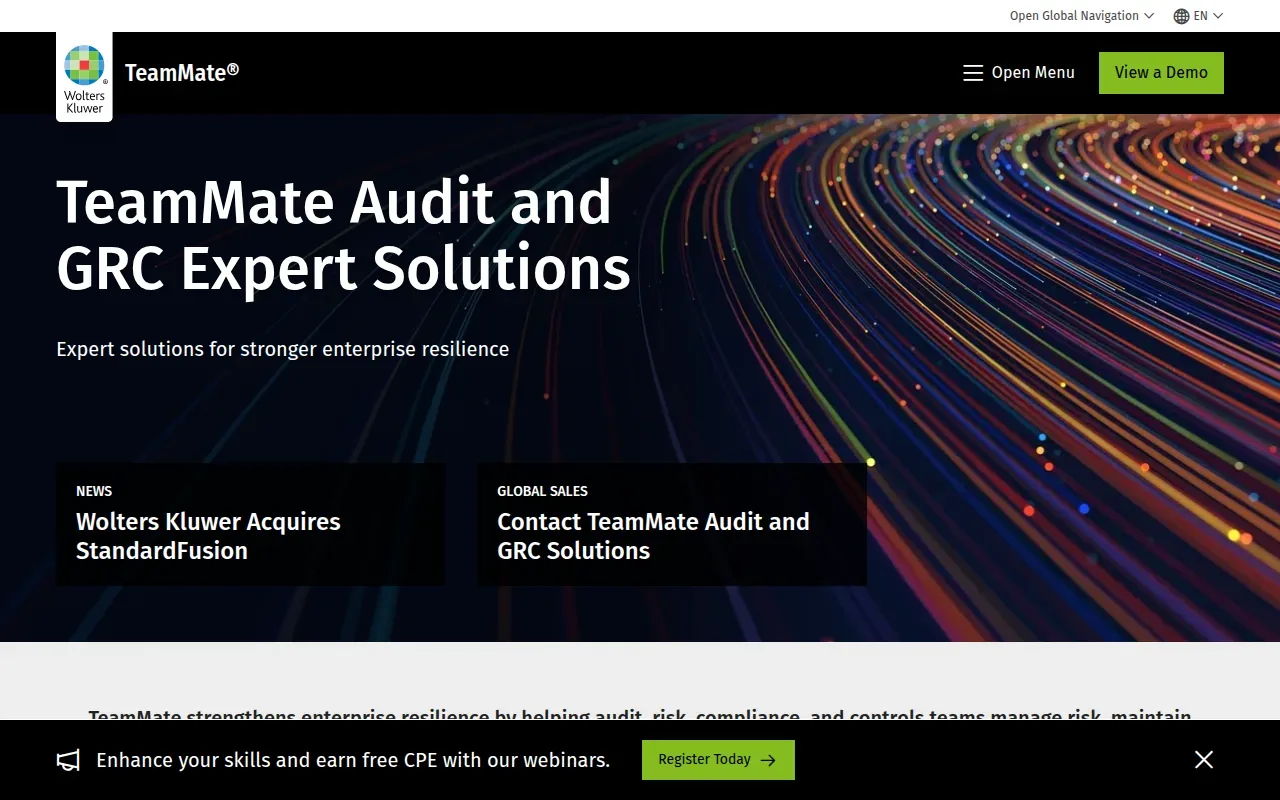Open the TeamMate home link
Screen dimensions: 1280x800
pyautogui.click(x=182, y=72)
